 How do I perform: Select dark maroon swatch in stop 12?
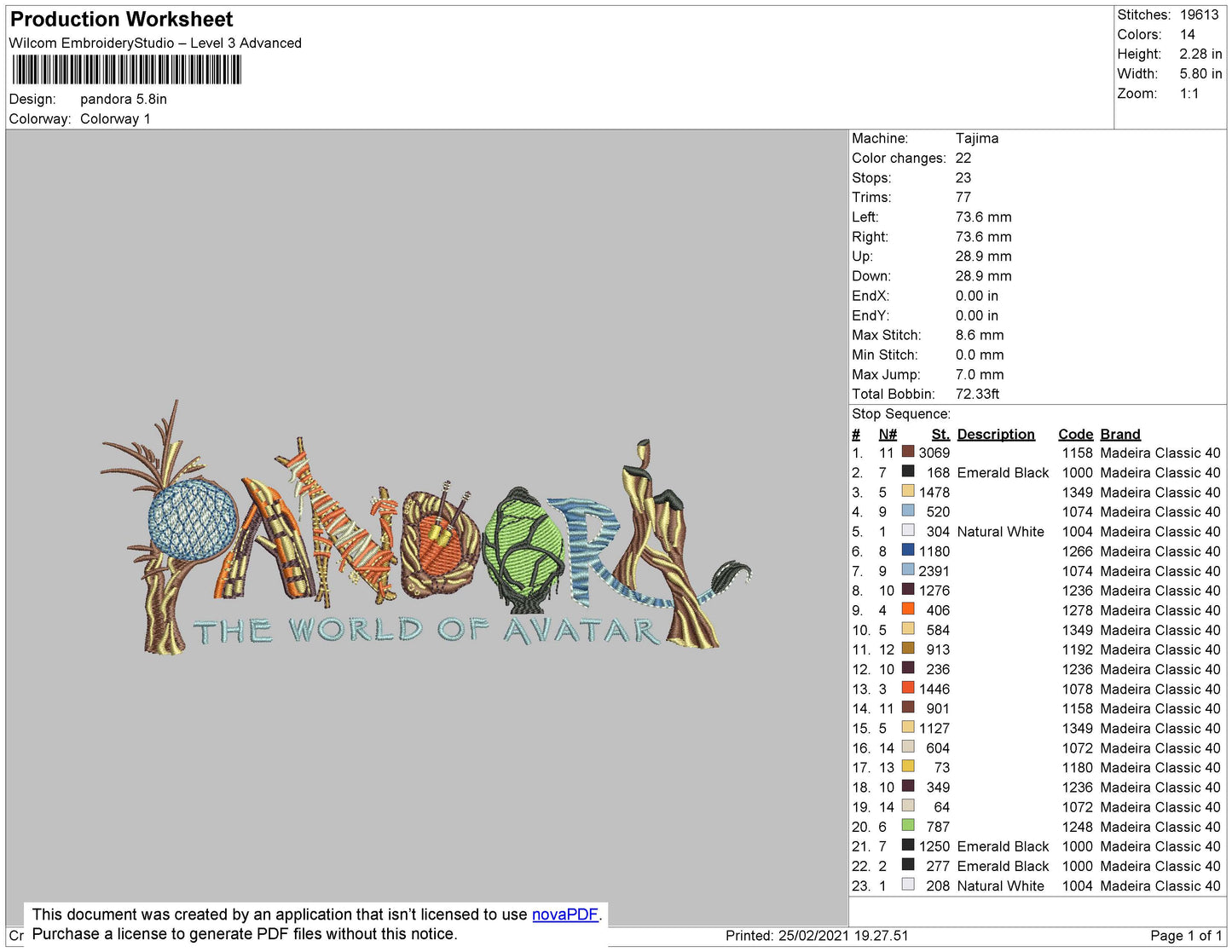click(908, 667)
